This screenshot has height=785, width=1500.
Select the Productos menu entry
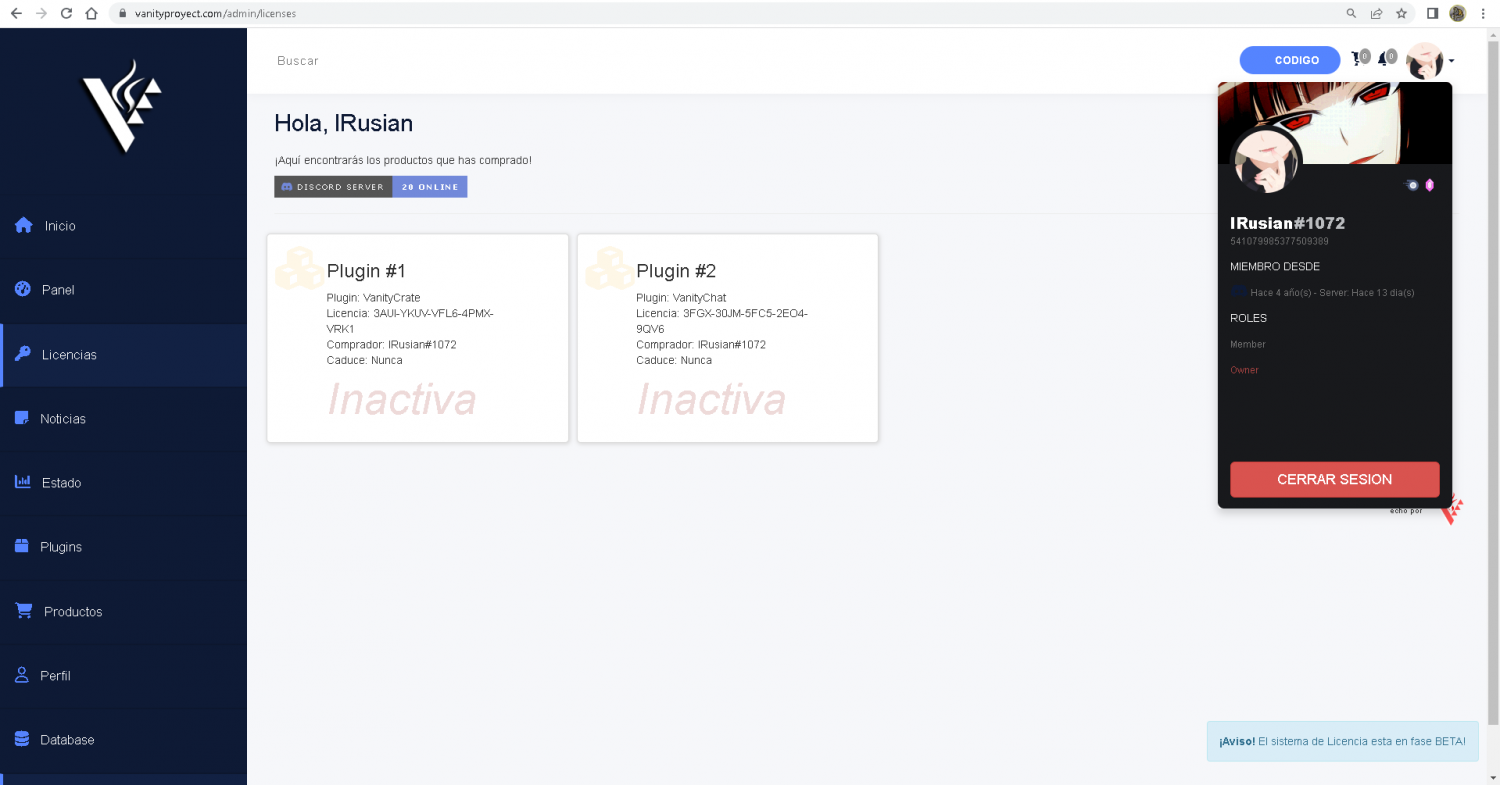point(72,611)
